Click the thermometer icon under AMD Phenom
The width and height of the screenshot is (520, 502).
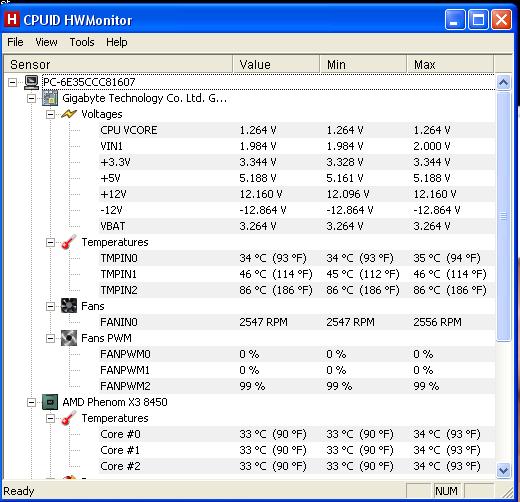pyautogui.click(x=69, y=418)
